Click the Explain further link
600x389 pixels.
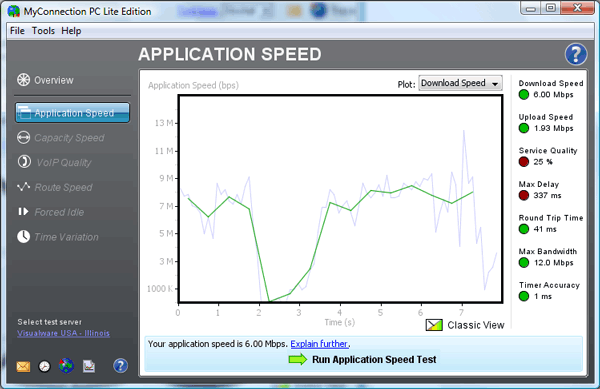pyautogui.click(x=319, y=344)
